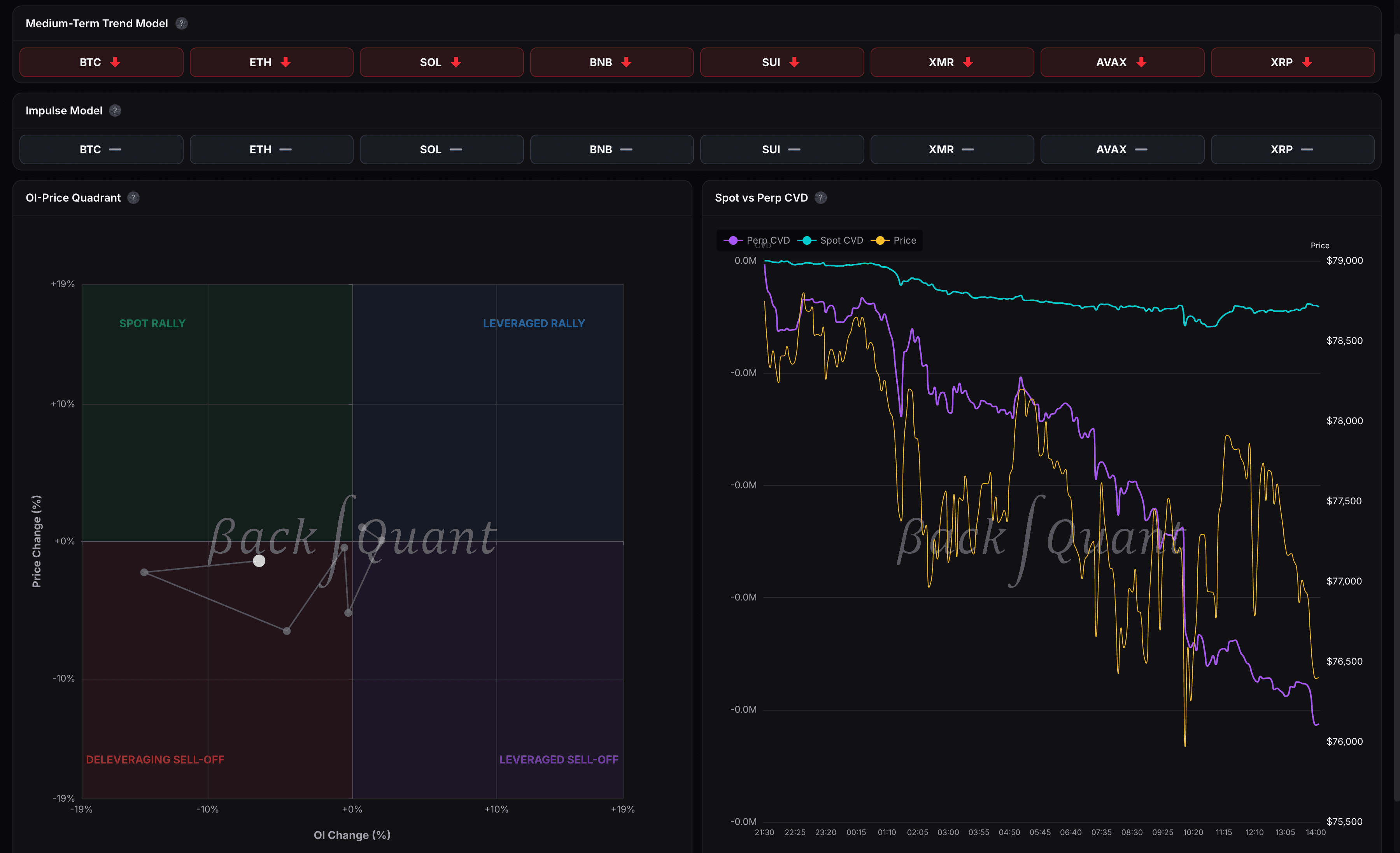Click the highlighted current point in quadrant chart
The height and width of the screenshot is (853, 1400).
(259, 561)
